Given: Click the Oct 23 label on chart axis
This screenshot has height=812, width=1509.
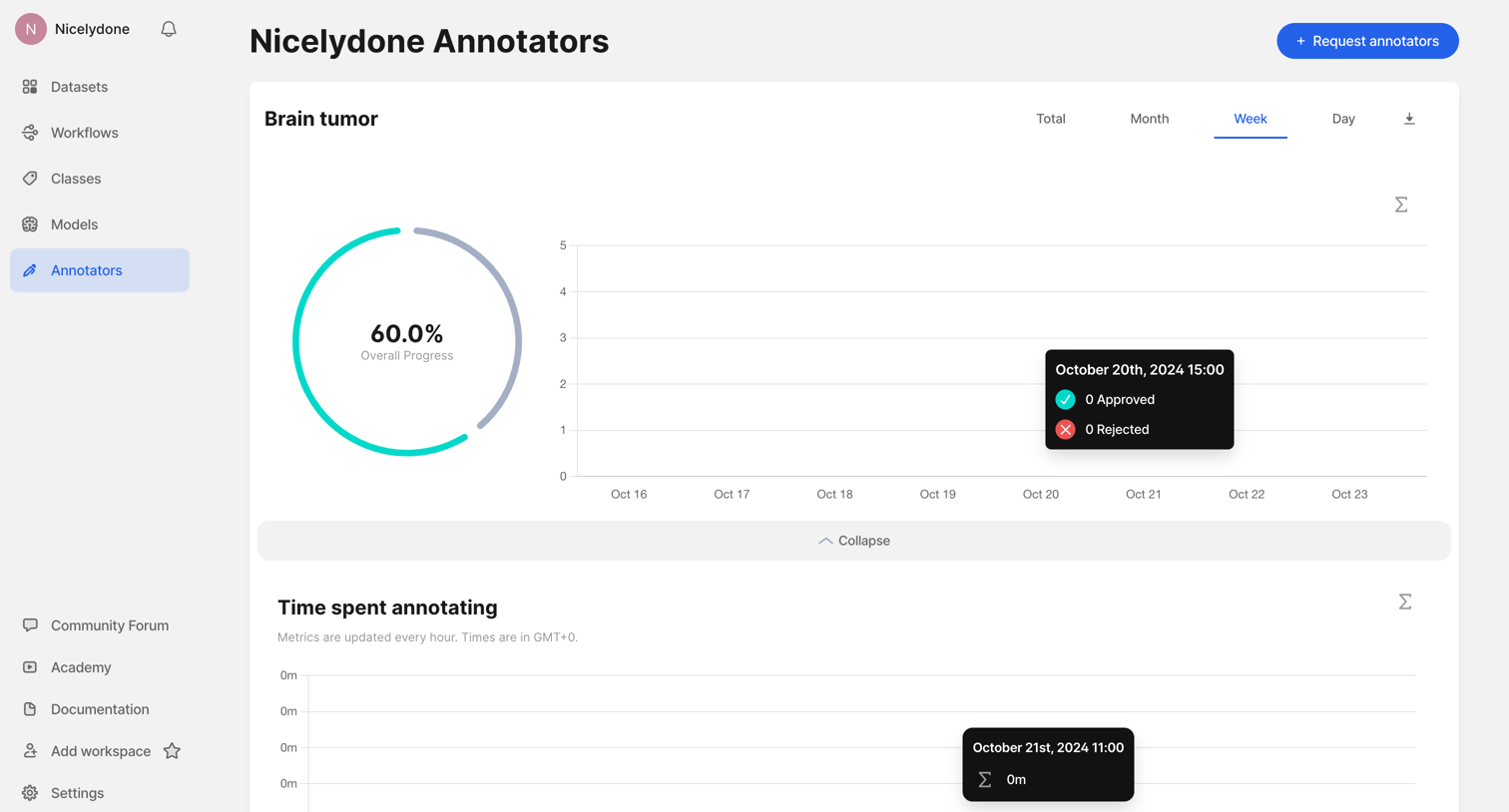Looking at the screenshot, I should point(1349,494).
